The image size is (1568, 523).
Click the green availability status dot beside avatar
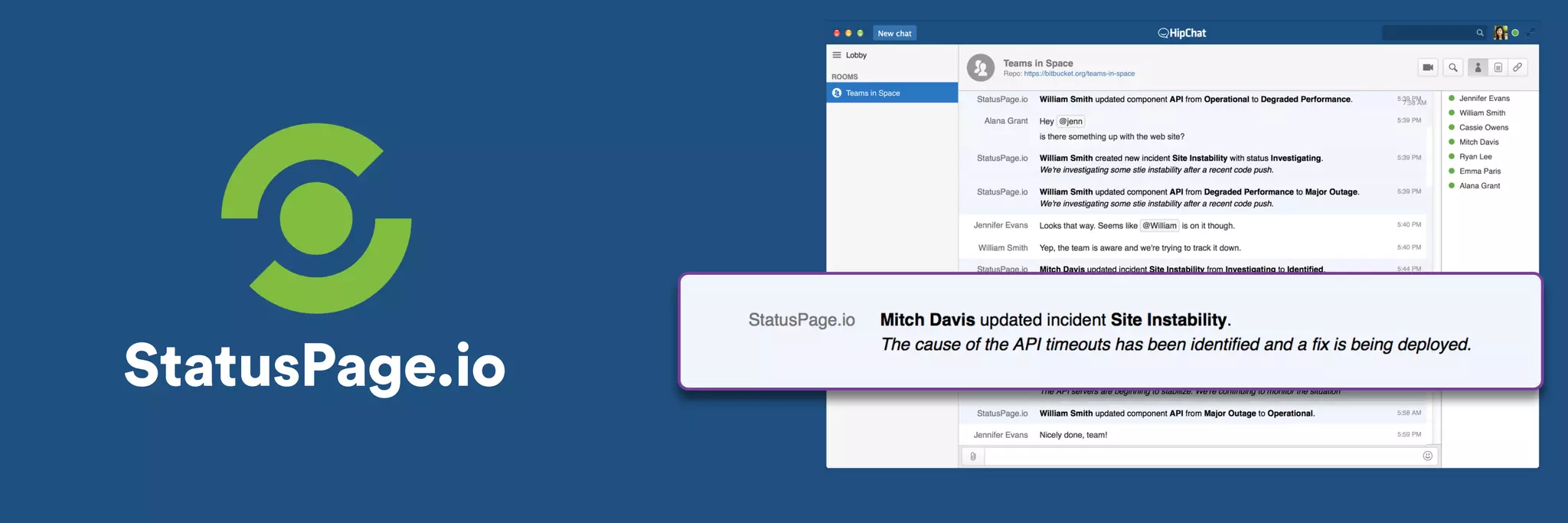pos(1515,33)
